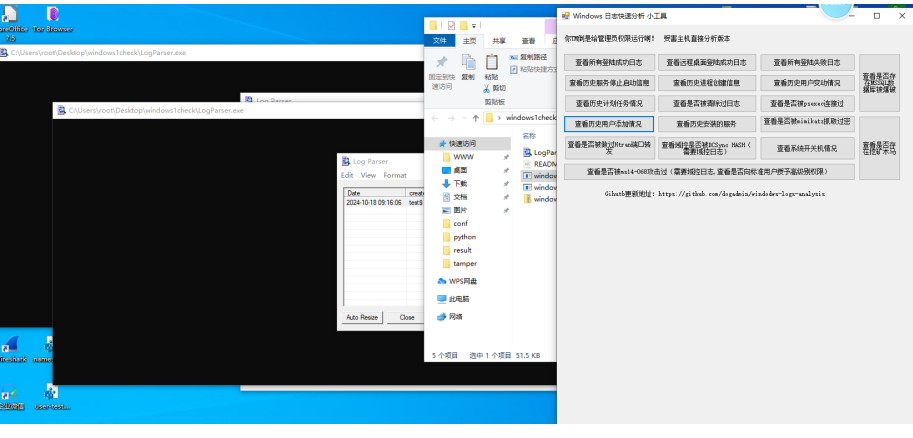Open 网络 in the navigation pane
The image size is (913, 438).
[x=450, y=317]
